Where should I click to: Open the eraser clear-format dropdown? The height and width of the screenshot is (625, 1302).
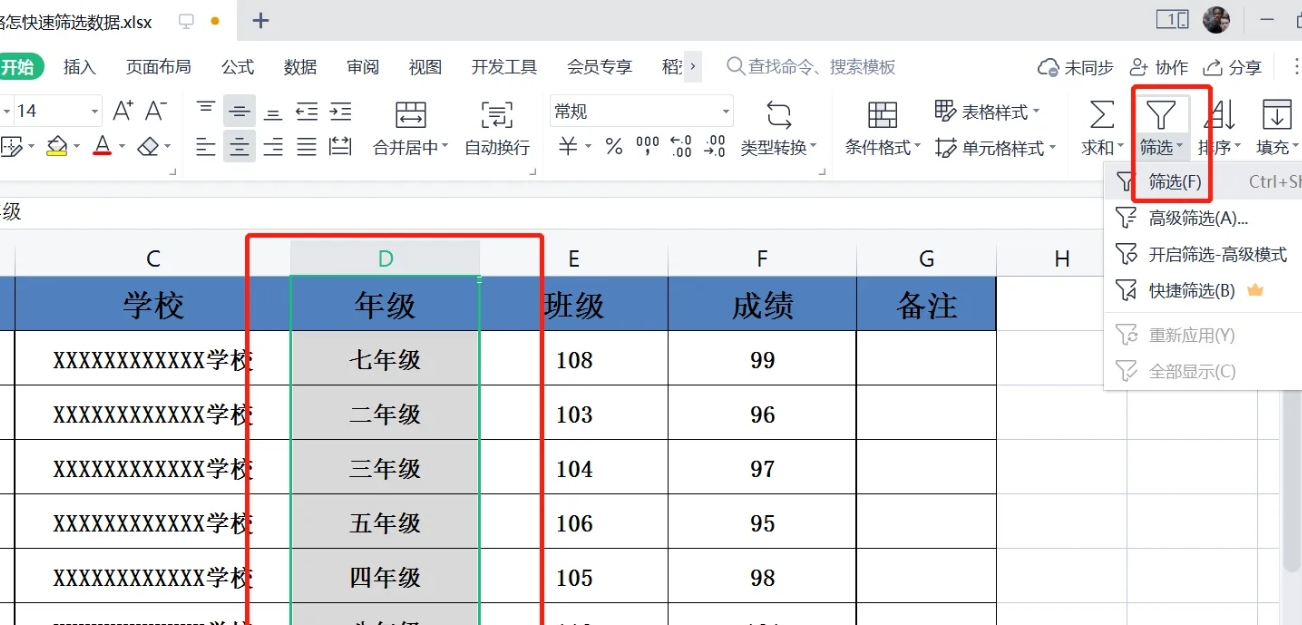pyautogui.click(x=167, y=147)
